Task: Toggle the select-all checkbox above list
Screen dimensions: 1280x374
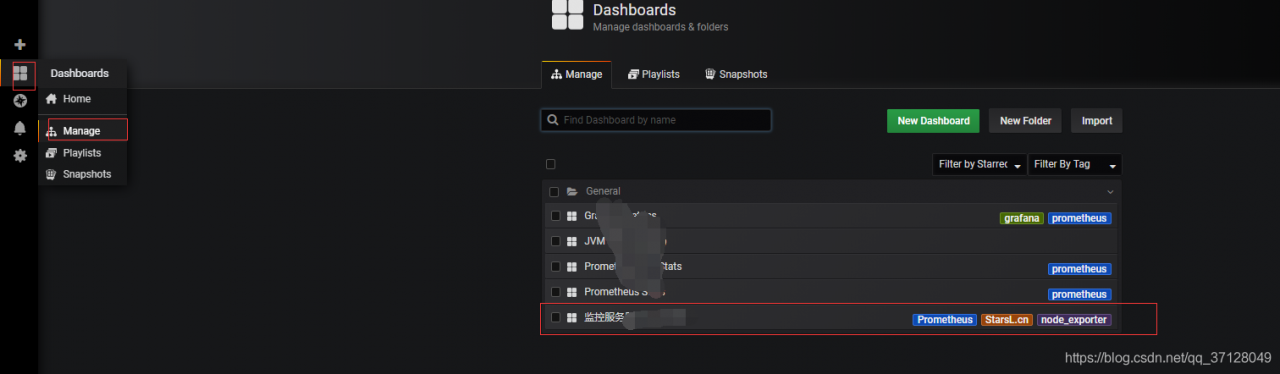Action: (x=551, y=164)
